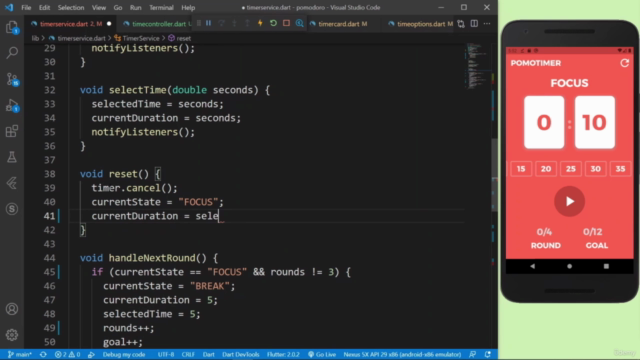Open the widget inspector magnifier icon
The image size is (640, 360).
pyautogui.click(x=300, y=24)
